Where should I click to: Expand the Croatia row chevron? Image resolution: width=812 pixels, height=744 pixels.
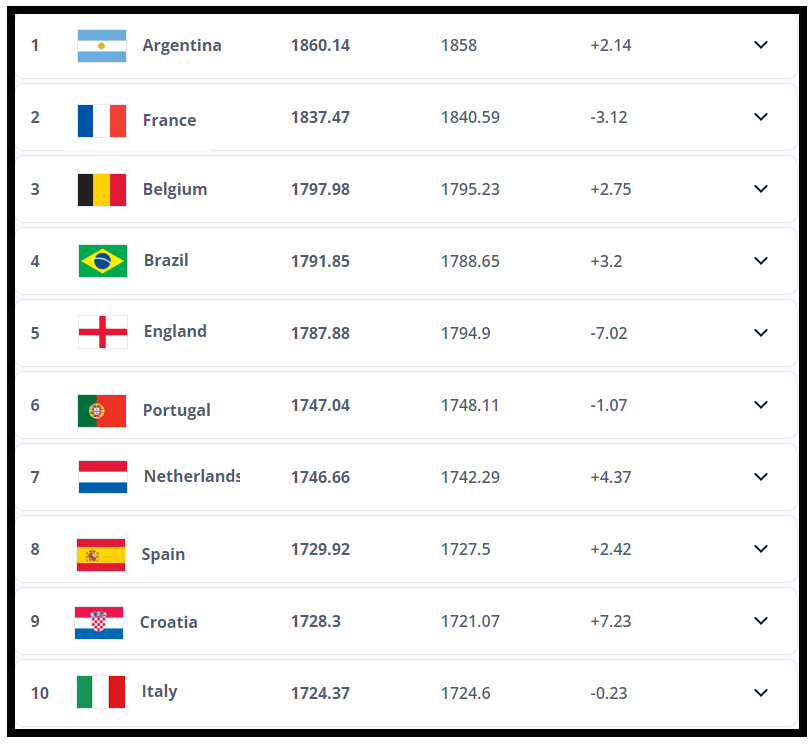(761, 621)
